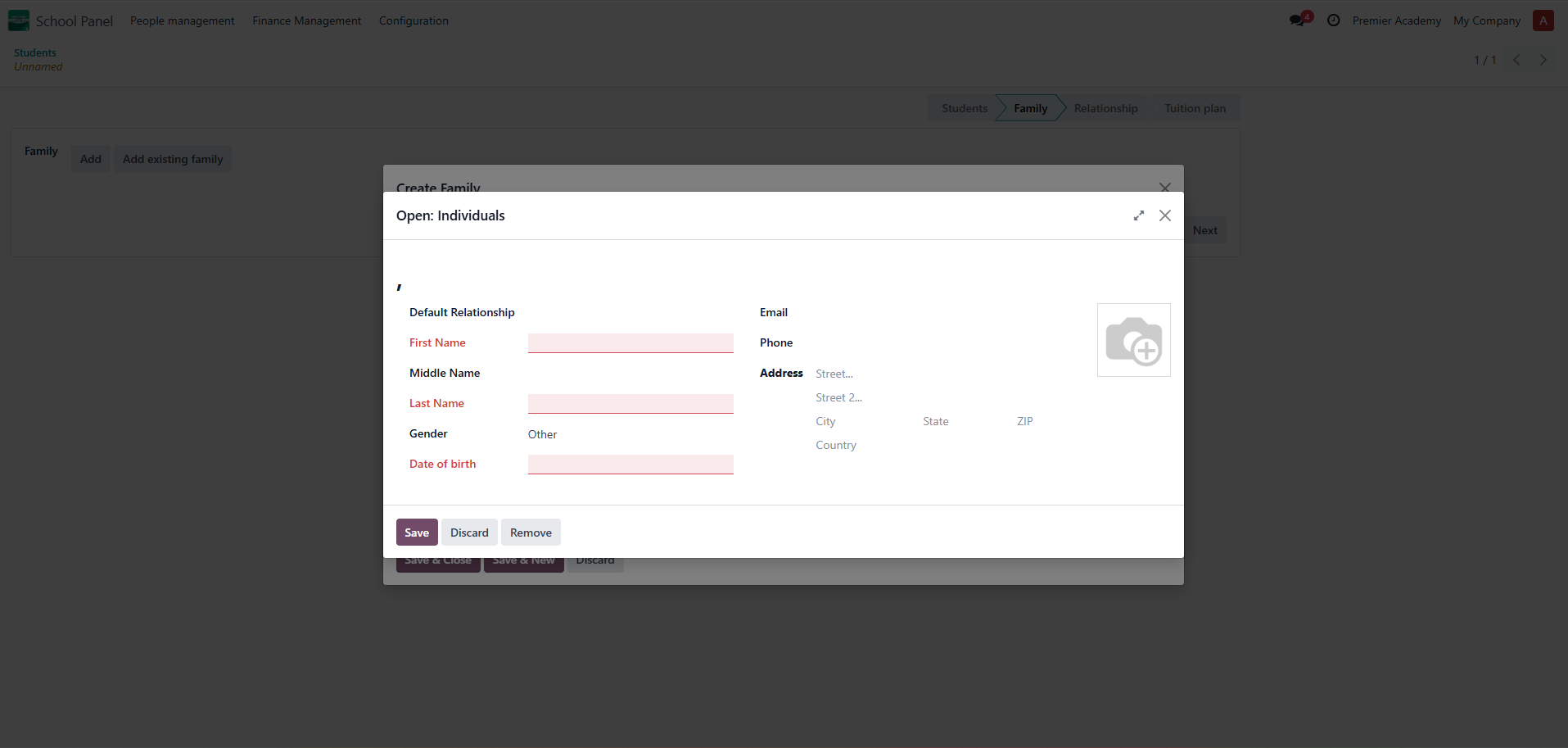The image size is (1568, 748).
Task: Open the Gender dropdown showing Other
Action: pos(630,434)
